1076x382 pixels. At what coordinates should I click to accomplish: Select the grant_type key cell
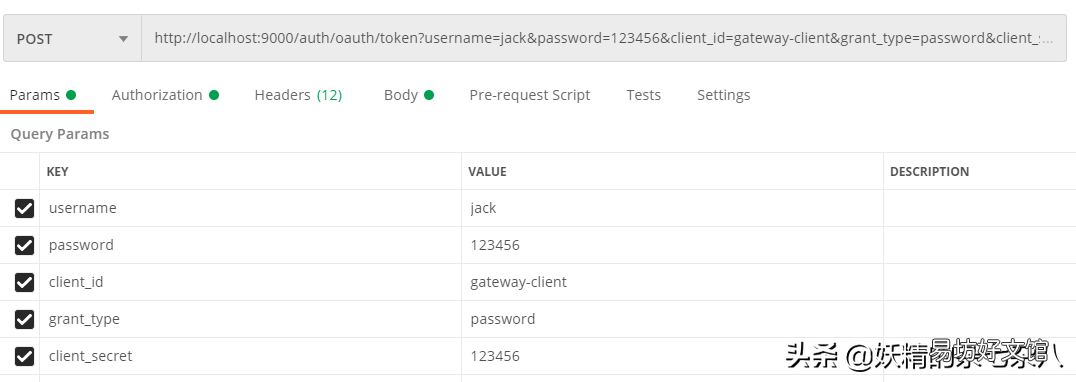[250, 320]
